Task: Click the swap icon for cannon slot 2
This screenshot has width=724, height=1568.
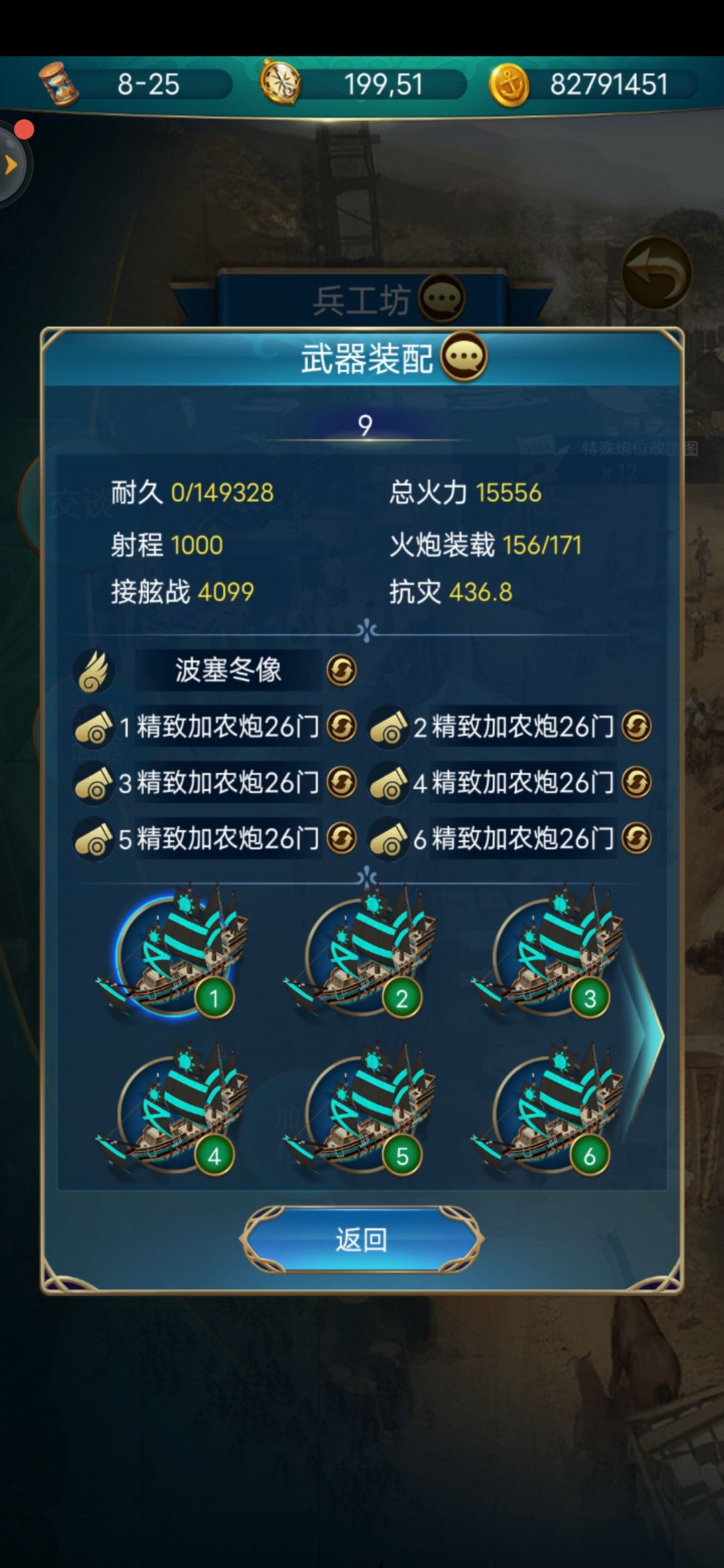Action: click(636, 726)
